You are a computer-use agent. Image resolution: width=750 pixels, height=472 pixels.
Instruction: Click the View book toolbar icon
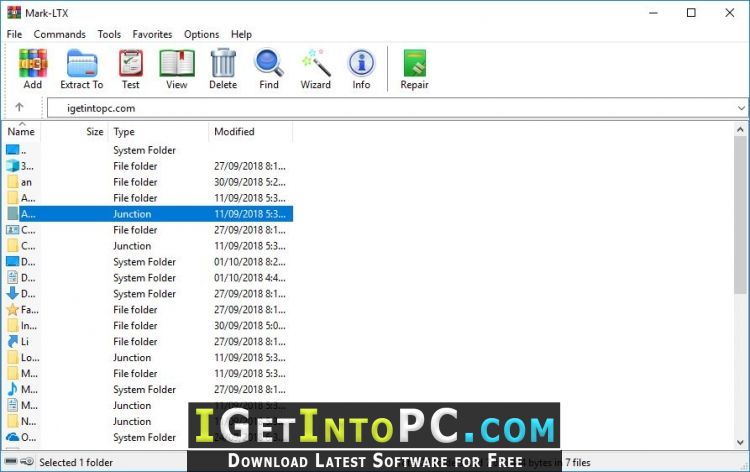[x=176, y=63]
